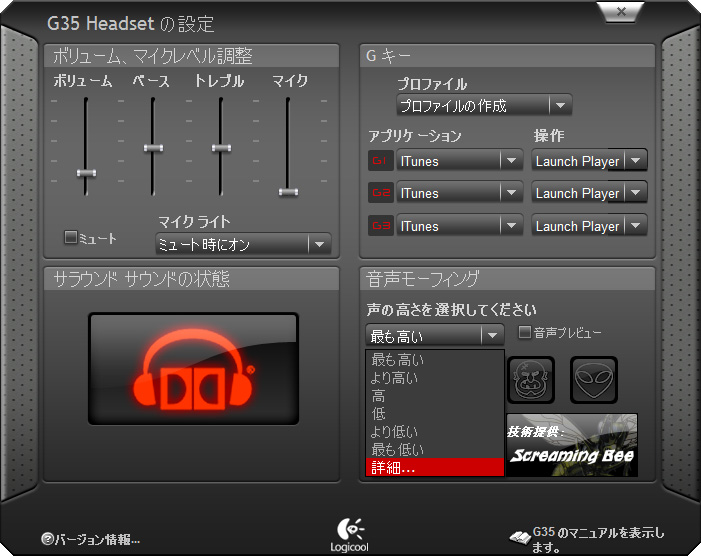The image size is (701, 556).
Task: Click the ベース slider handle
Action: click(153, 148)
